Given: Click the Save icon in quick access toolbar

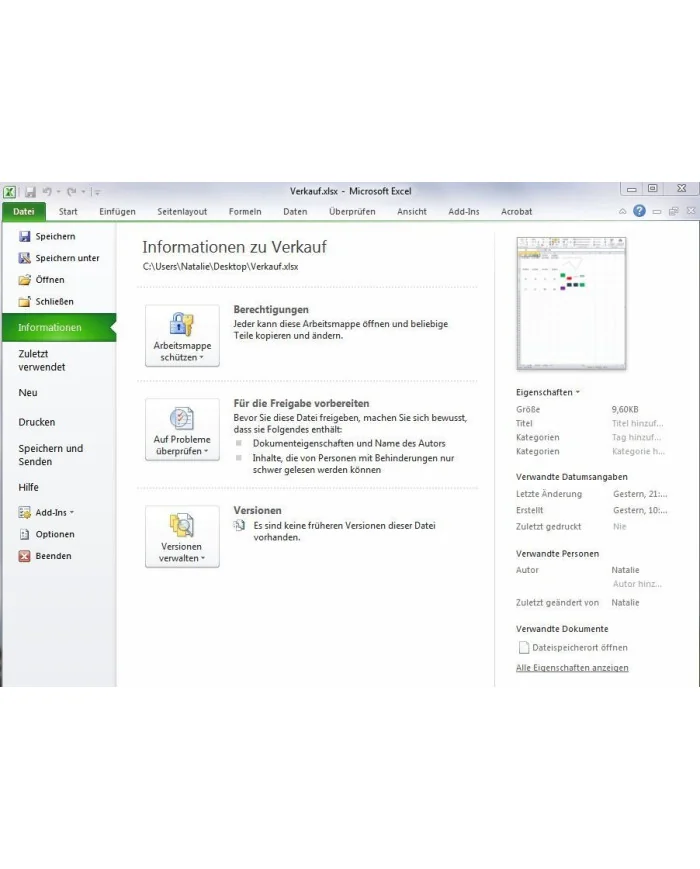Looking at the screenshot, I should pyautogui.click(x=30, y=192).
